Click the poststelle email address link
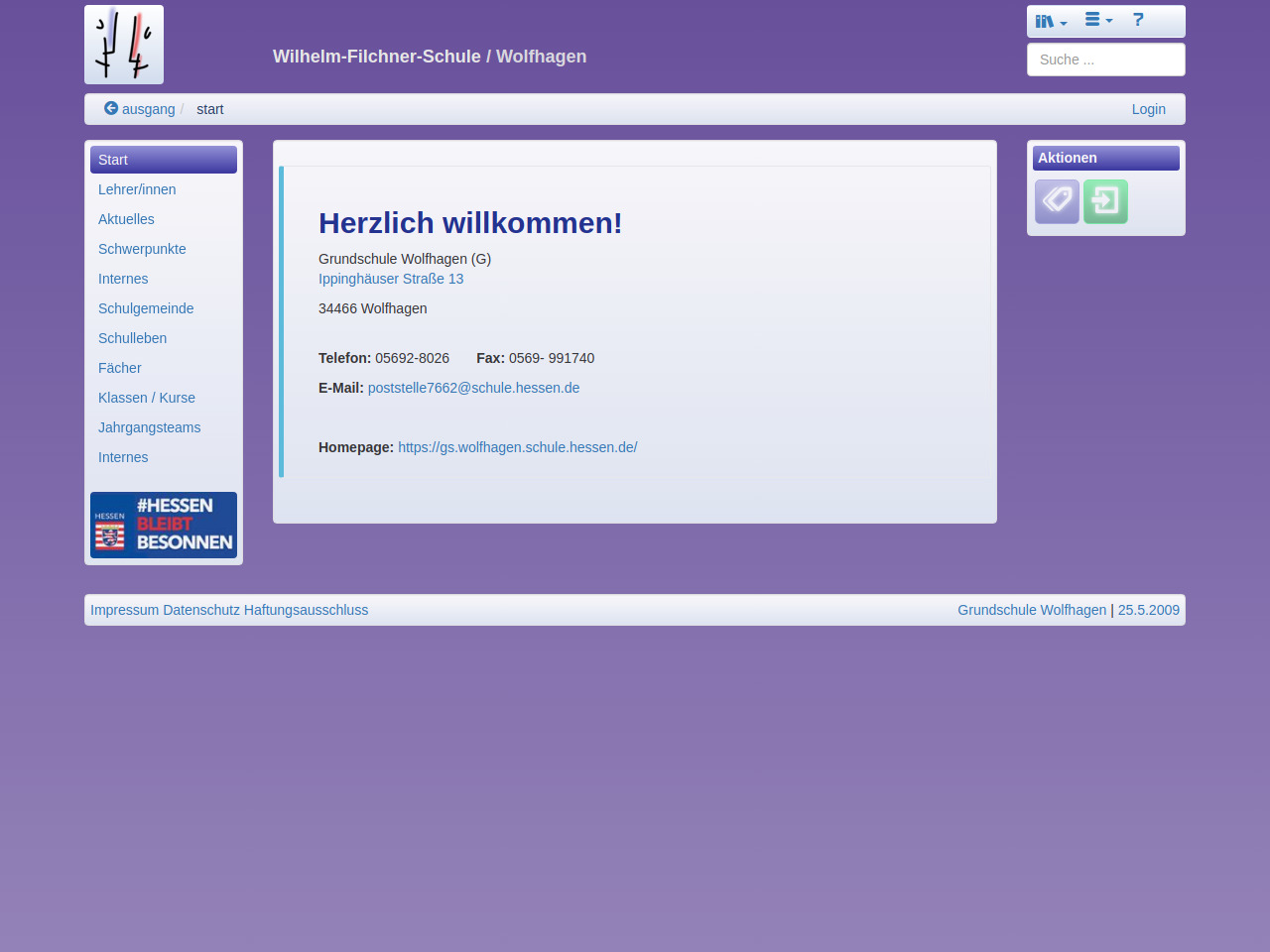The width and height of the screenshot is (1270, 952). coord(473,388)
